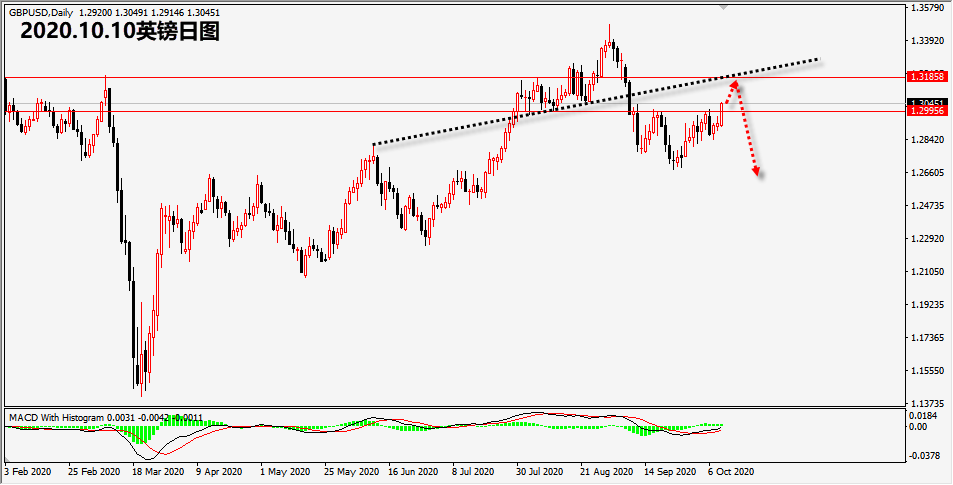Click the 1.26605 price axis value
The image size is (953, 485).
pyautogui.click(x=929, y=173)
